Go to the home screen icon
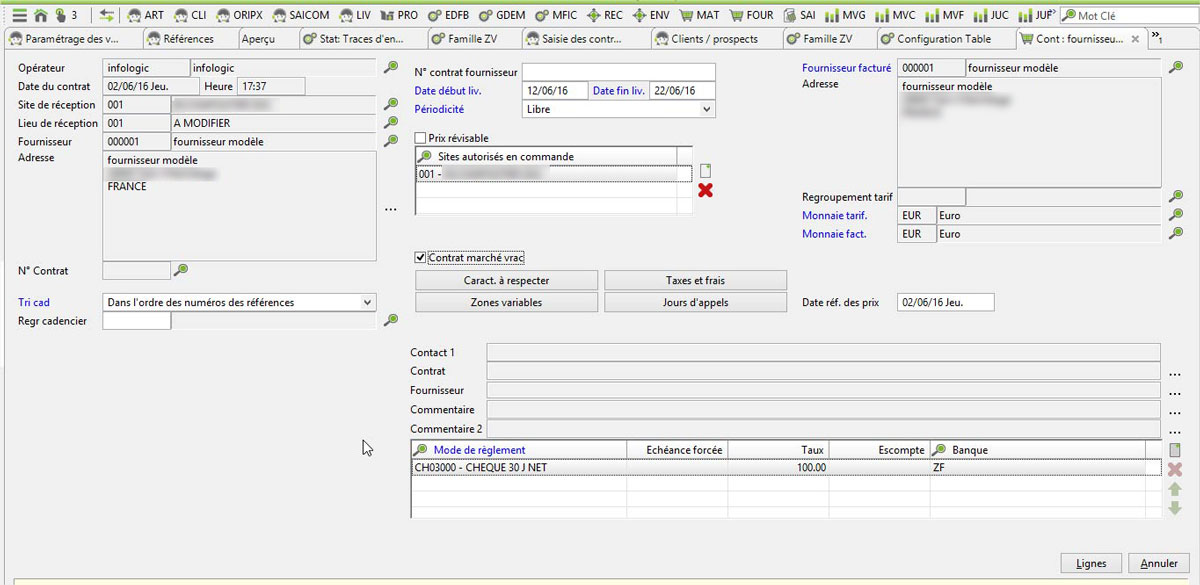 coord(41,15)
